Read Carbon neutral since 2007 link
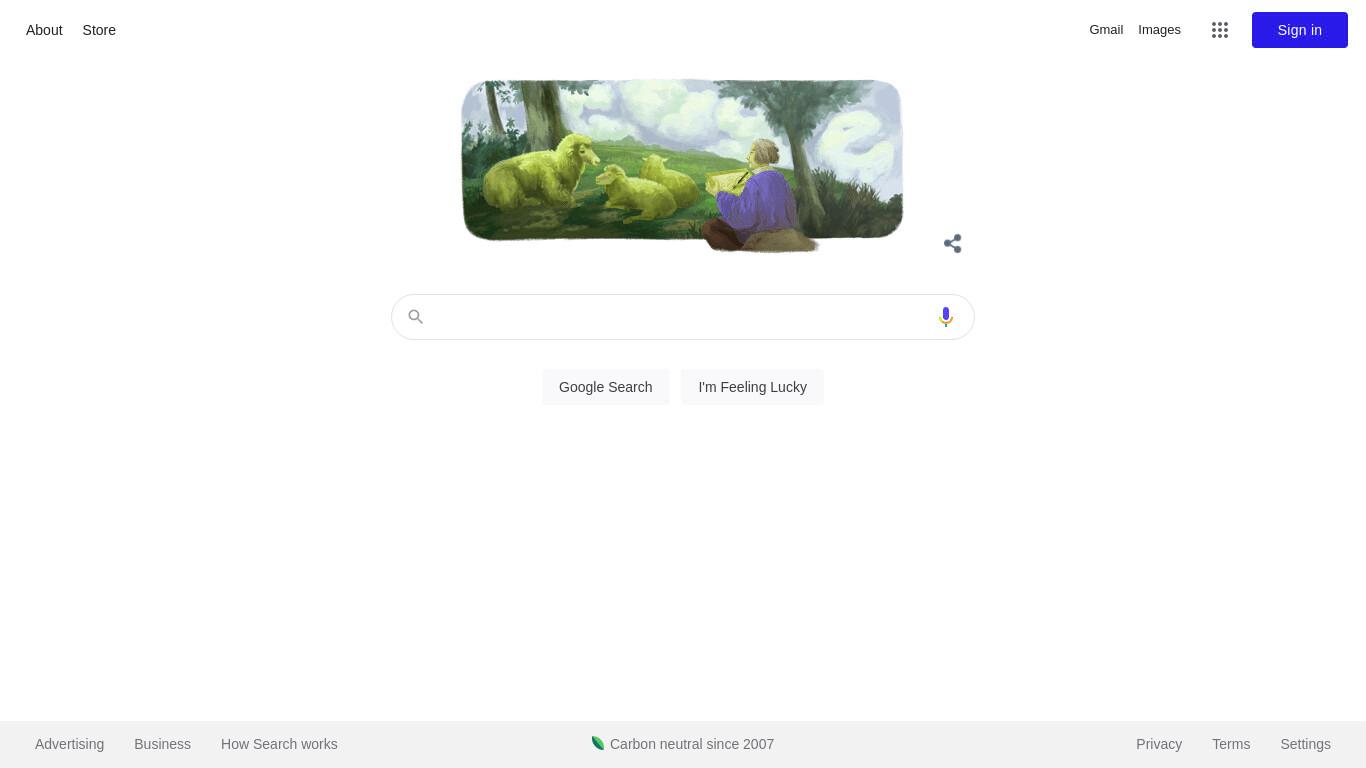The width and height of the screenshot is (1366, 768). (x=692, y=744)
